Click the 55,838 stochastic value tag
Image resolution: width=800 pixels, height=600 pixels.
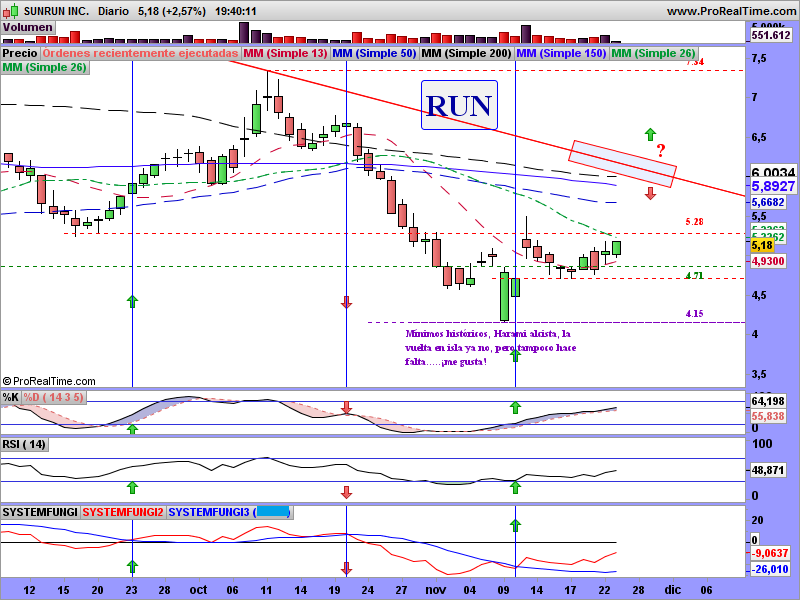pos(767,416)
